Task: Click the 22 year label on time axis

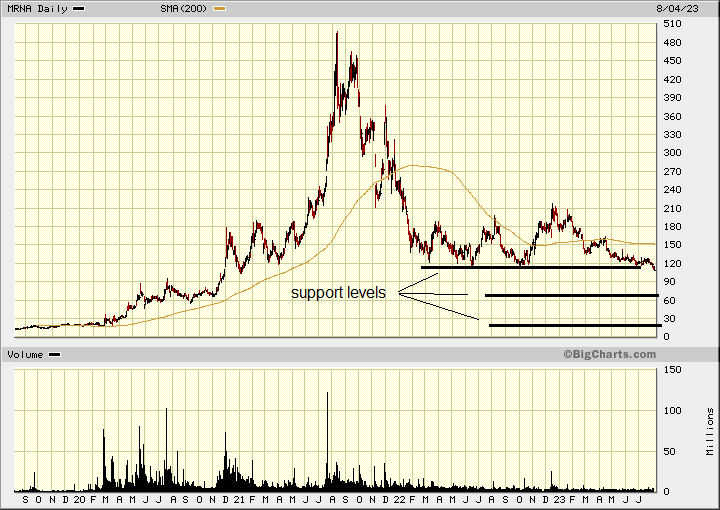Action: point(399,499)
